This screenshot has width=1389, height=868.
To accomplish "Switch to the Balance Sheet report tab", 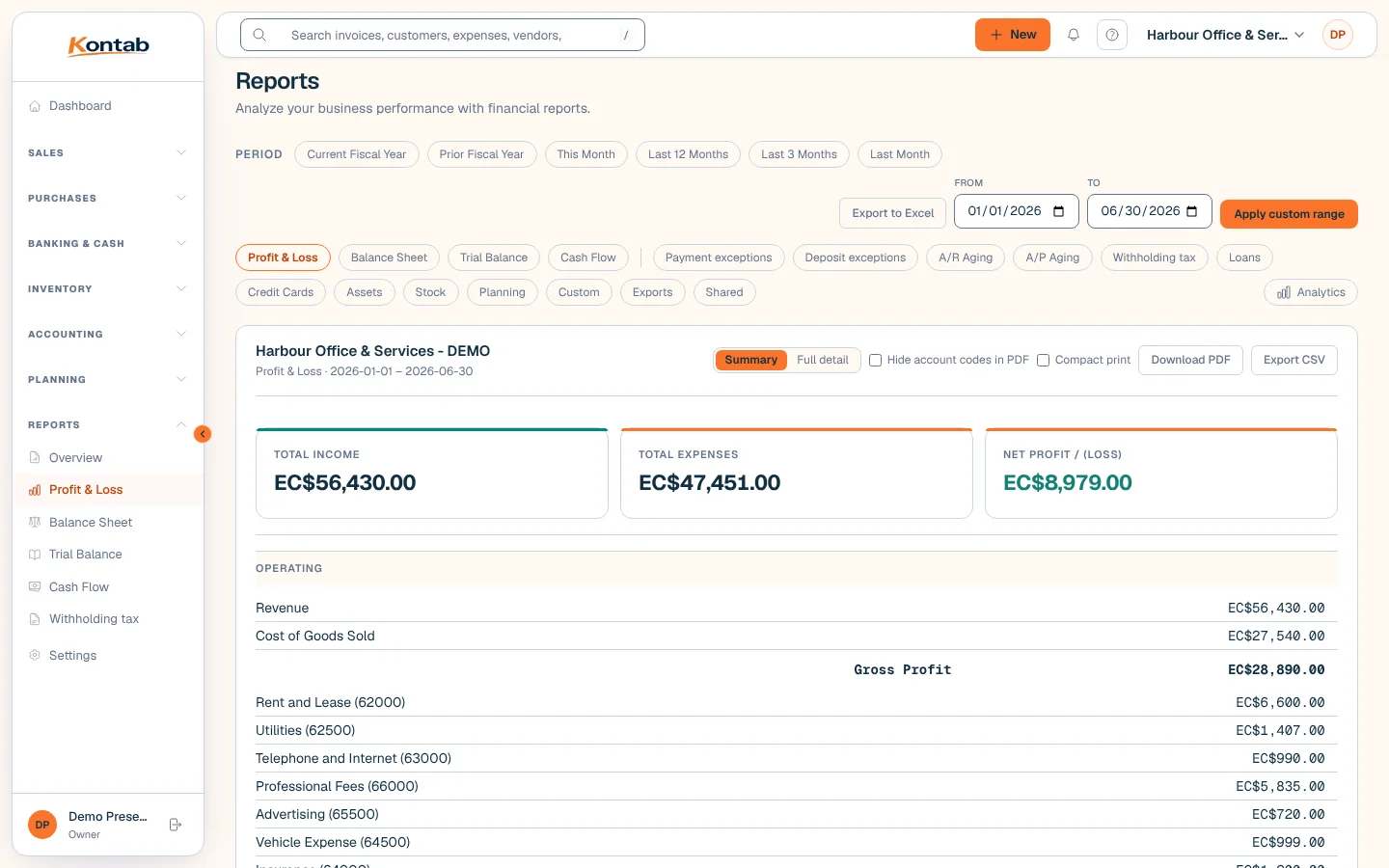I will pyautogui.click(x=389, y=258).
